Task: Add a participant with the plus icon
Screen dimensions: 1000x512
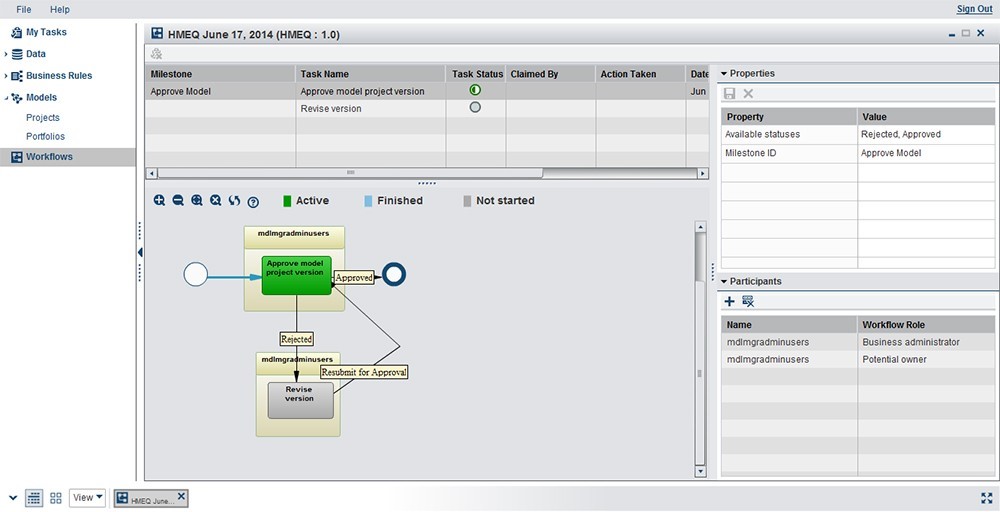Action: [x=729, y=301]
